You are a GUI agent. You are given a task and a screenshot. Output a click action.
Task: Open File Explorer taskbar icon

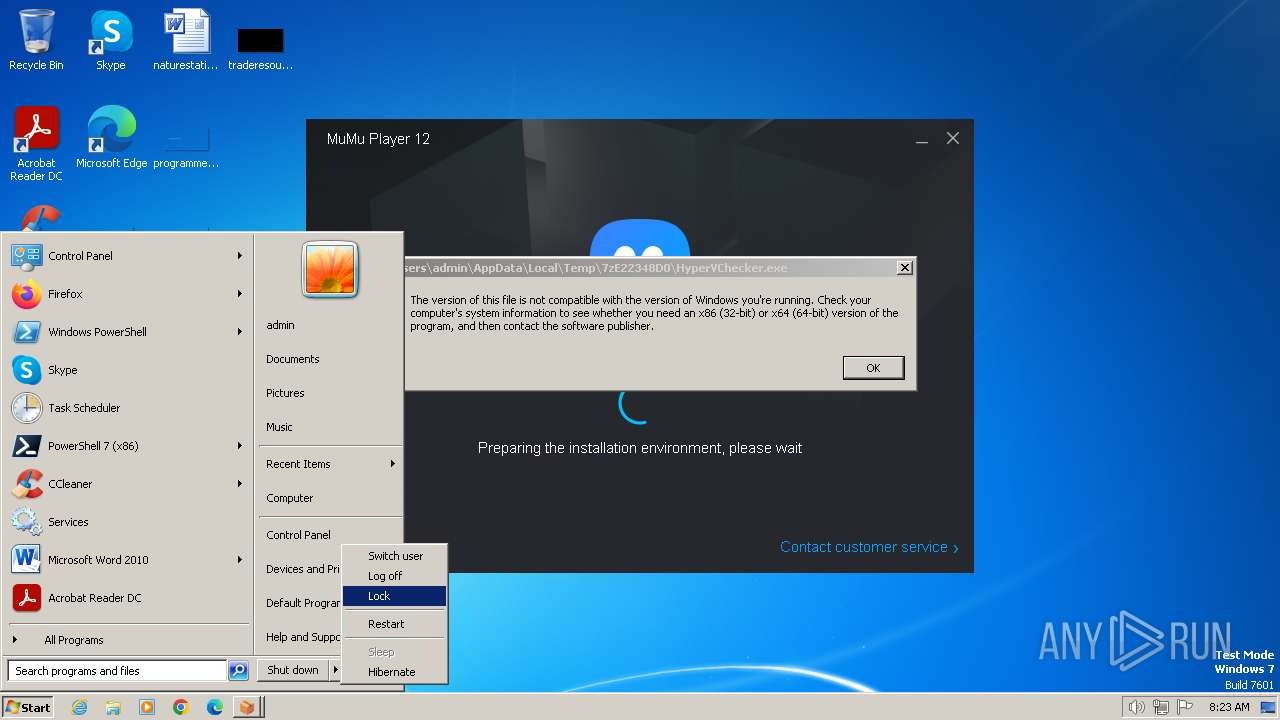click(113, 707)
